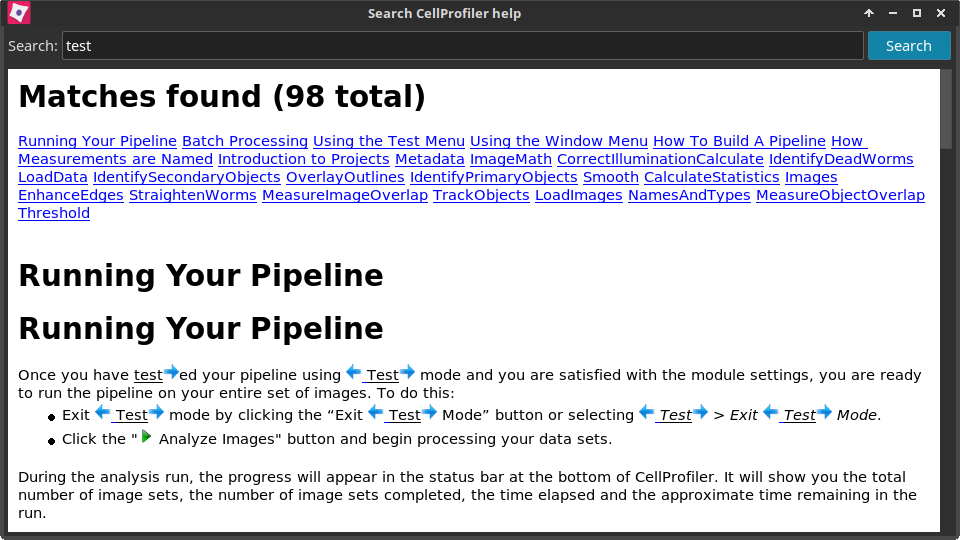Image resolution: width=960 pixels, height=540 pixels.
Task: Open the OverlayOutlines link
Action: coord(345,177)
